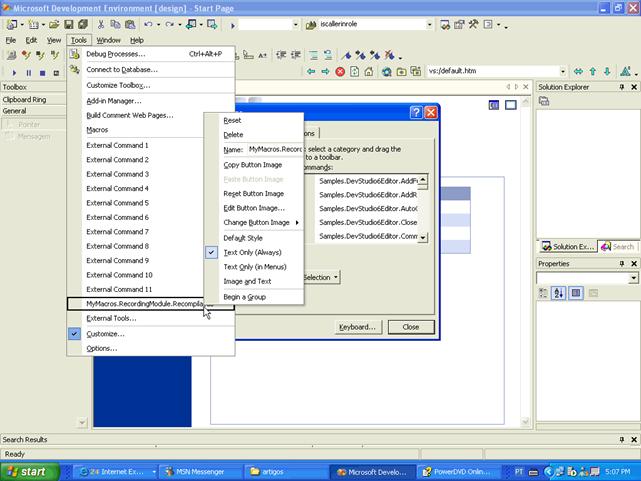This screenshot has height=481, width=641.
Task: Open Internet Explorer taskbar group dropdown
Action: (x=154, y=472)
